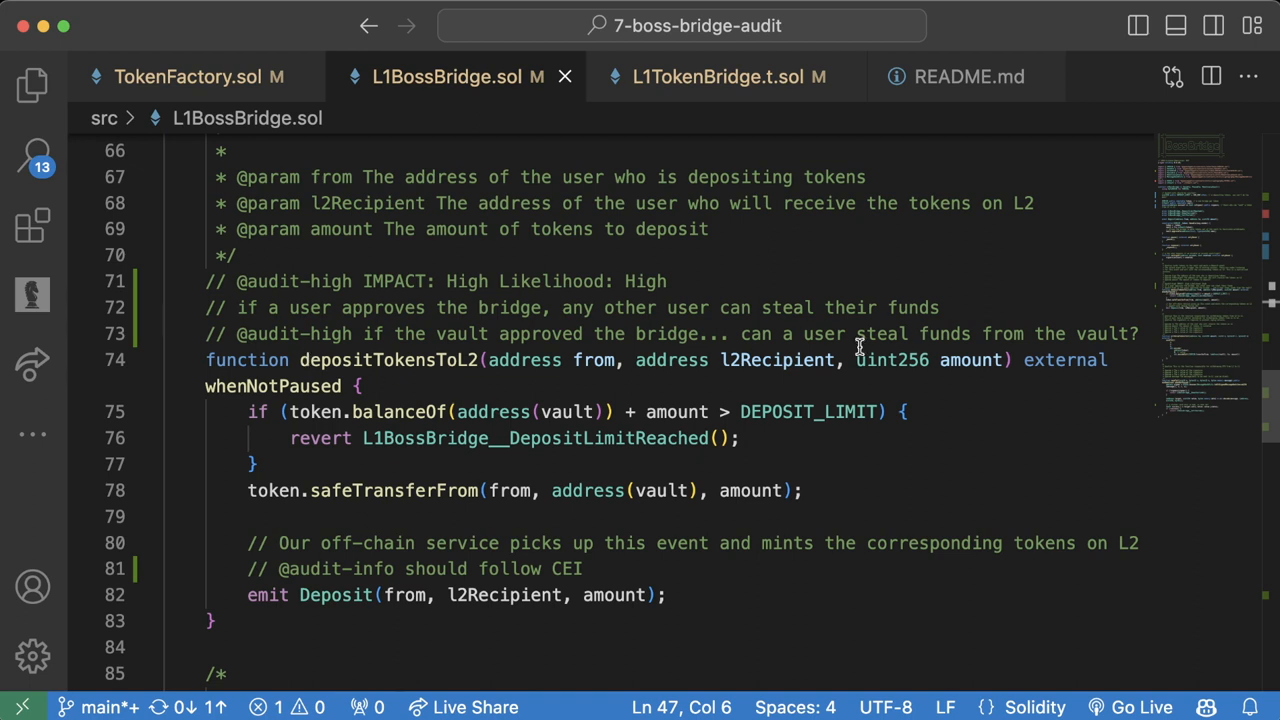Go back using the left arrow
The image size is (1280, 720).
[x=369, y=26]
